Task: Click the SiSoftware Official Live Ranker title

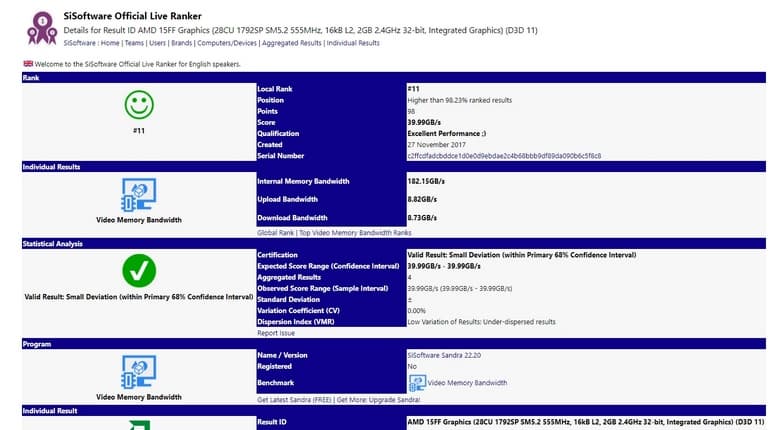Action: pos(132,16)
